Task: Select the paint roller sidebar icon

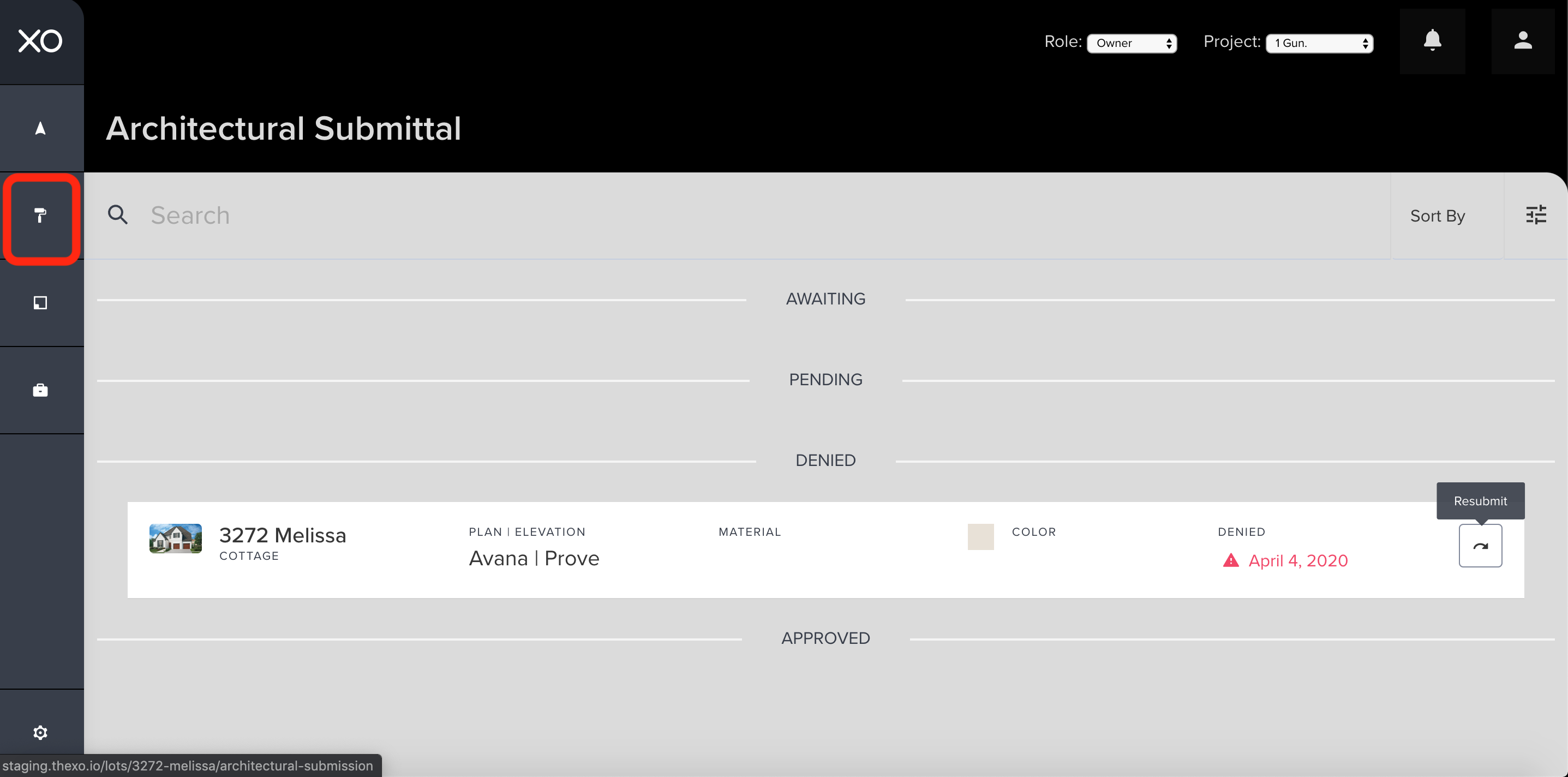Action: (x=40, y=216)
